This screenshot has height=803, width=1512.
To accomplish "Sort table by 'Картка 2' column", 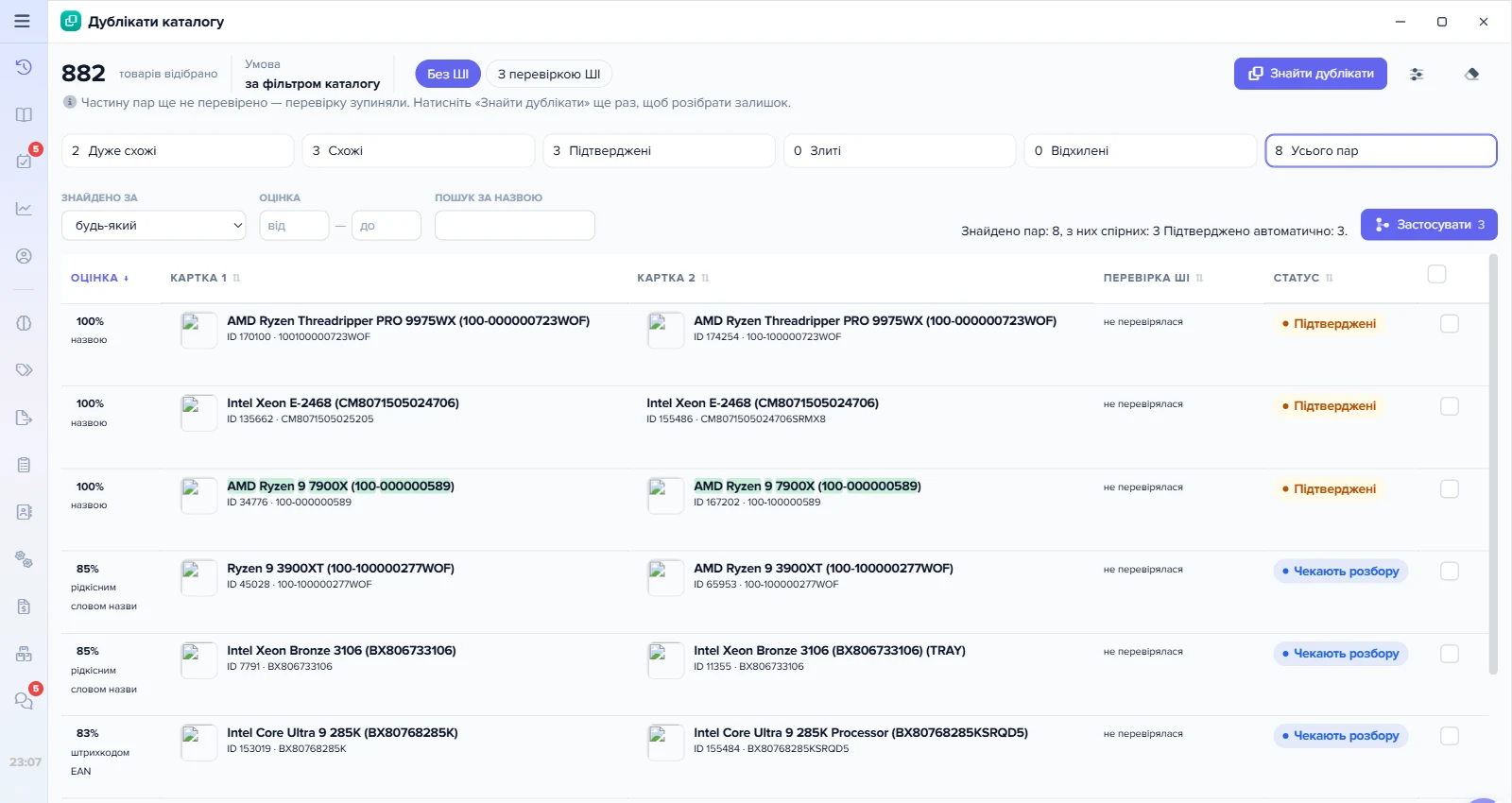I will pyautogui.click(x=673, y=278).
